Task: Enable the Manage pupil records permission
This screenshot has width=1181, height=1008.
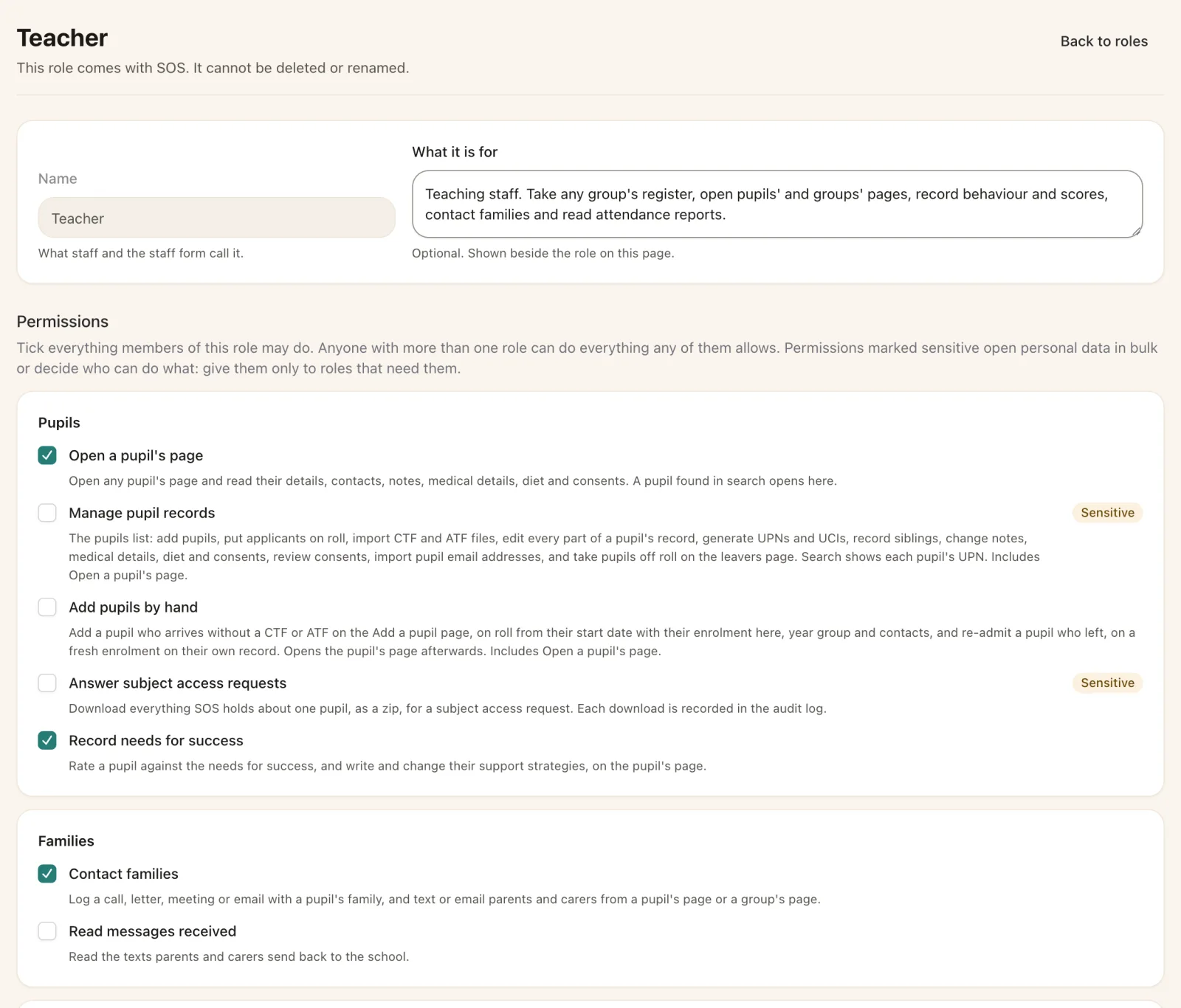Action: 47,513
